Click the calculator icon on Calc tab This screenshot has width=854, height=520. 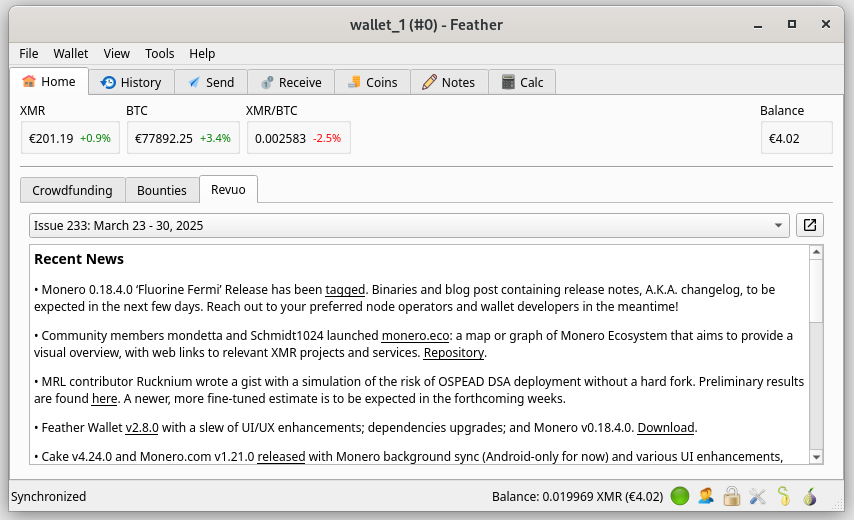point(508,82)
